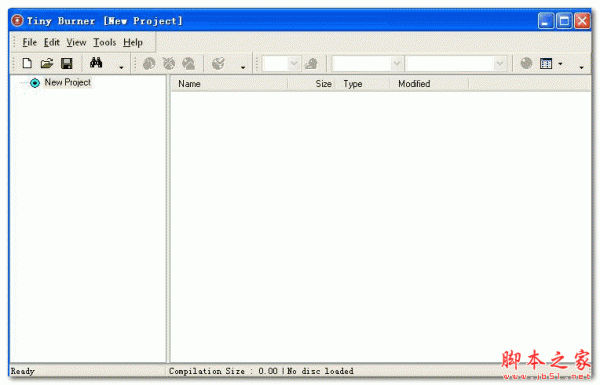The image size is (600, 385).
Task: Minimize the Tiny Burner window
Action: point(546,21)
